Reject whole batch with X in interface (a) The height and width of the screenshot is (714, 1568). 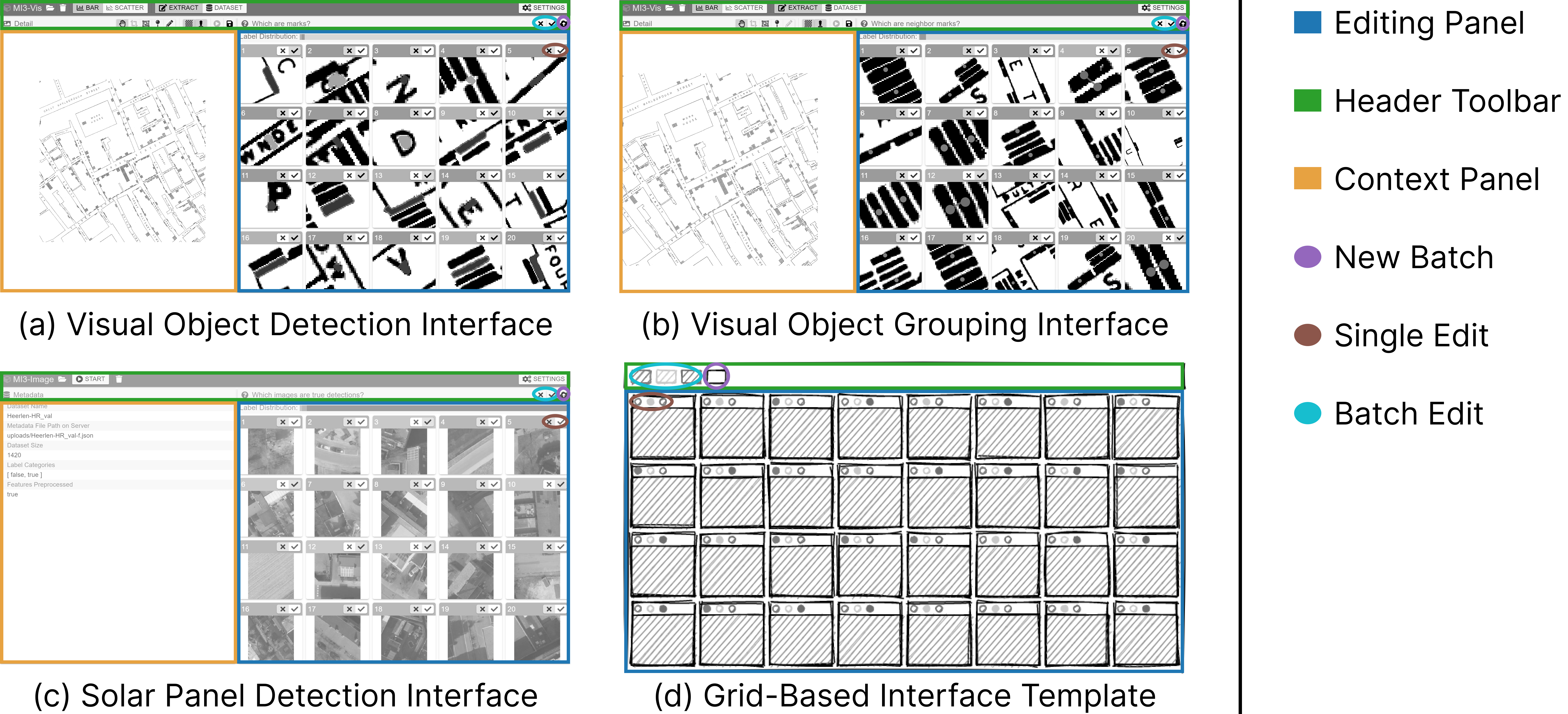(x=540, y=24)
